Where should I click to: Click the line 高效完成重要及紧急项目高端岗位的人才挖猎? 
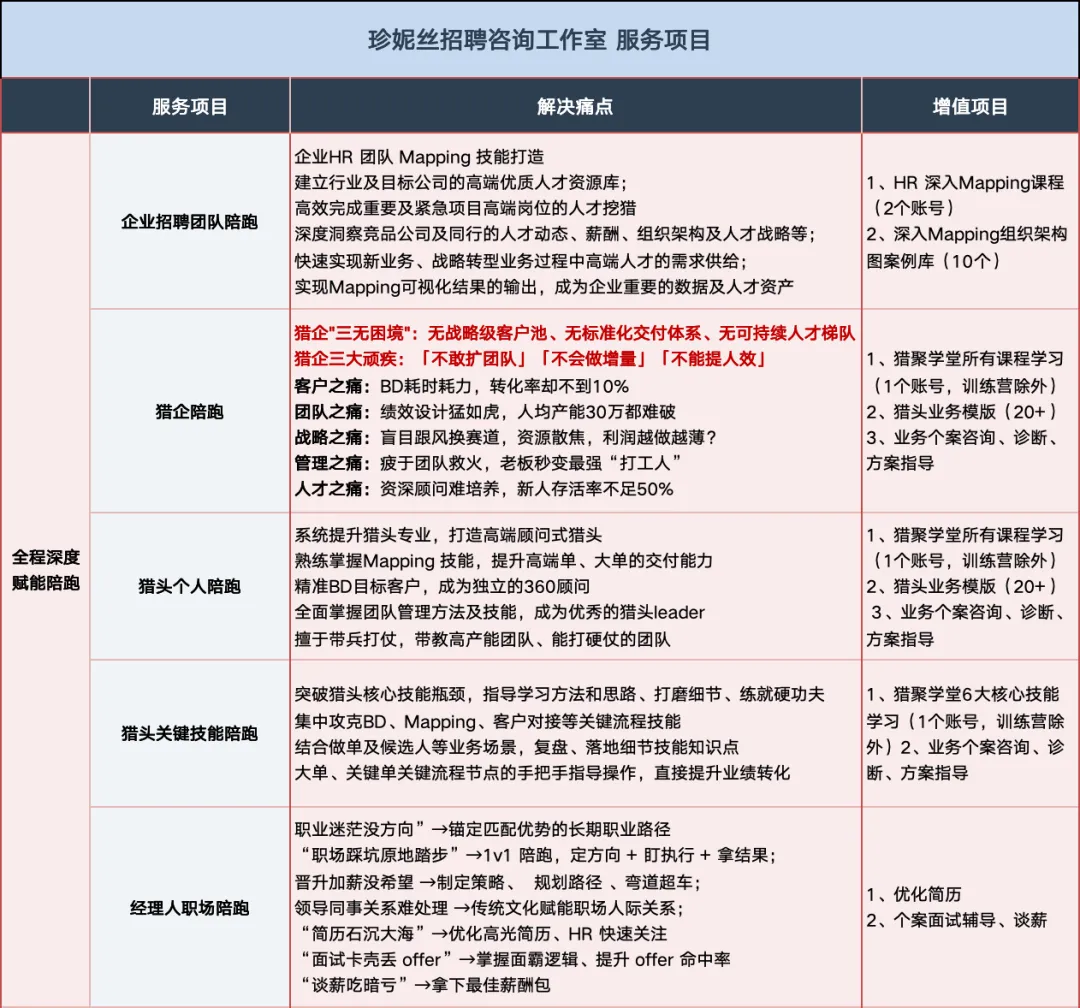coord(466,208)
